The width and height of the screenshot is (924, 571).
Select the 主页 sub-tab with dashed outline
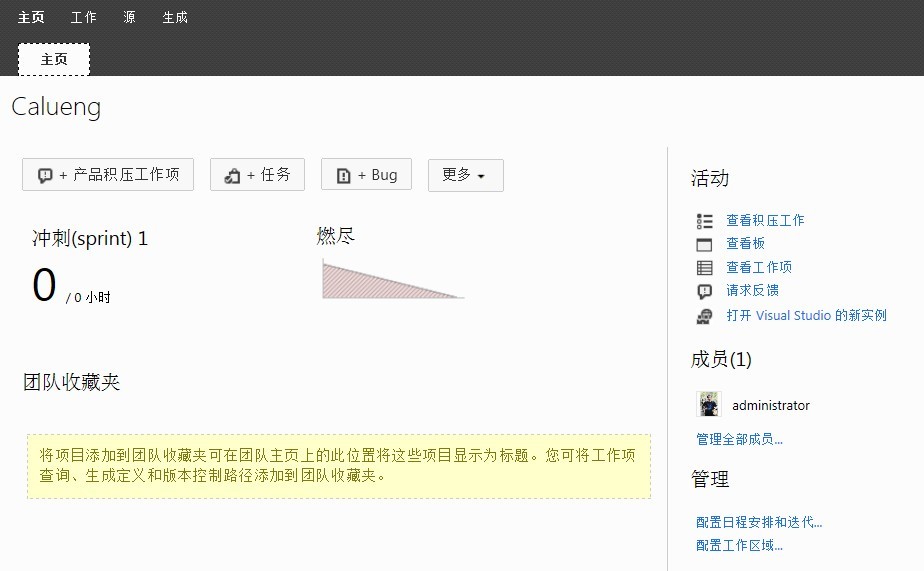tap(54, 60)
